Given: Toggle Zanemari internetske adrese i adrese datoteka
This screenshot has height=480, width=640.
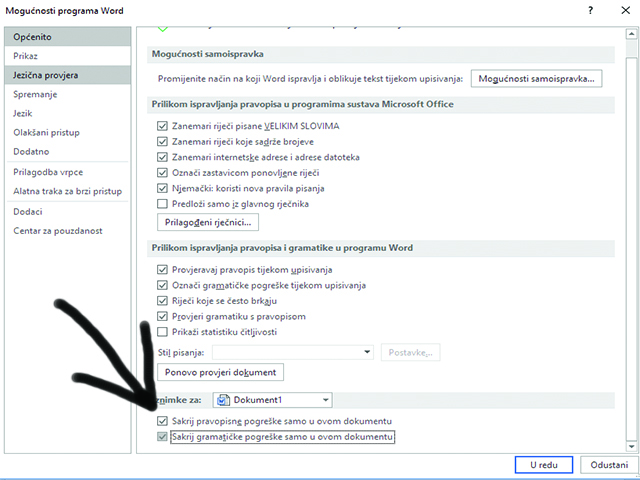Looking at the screenshot, I should (162, 157).
